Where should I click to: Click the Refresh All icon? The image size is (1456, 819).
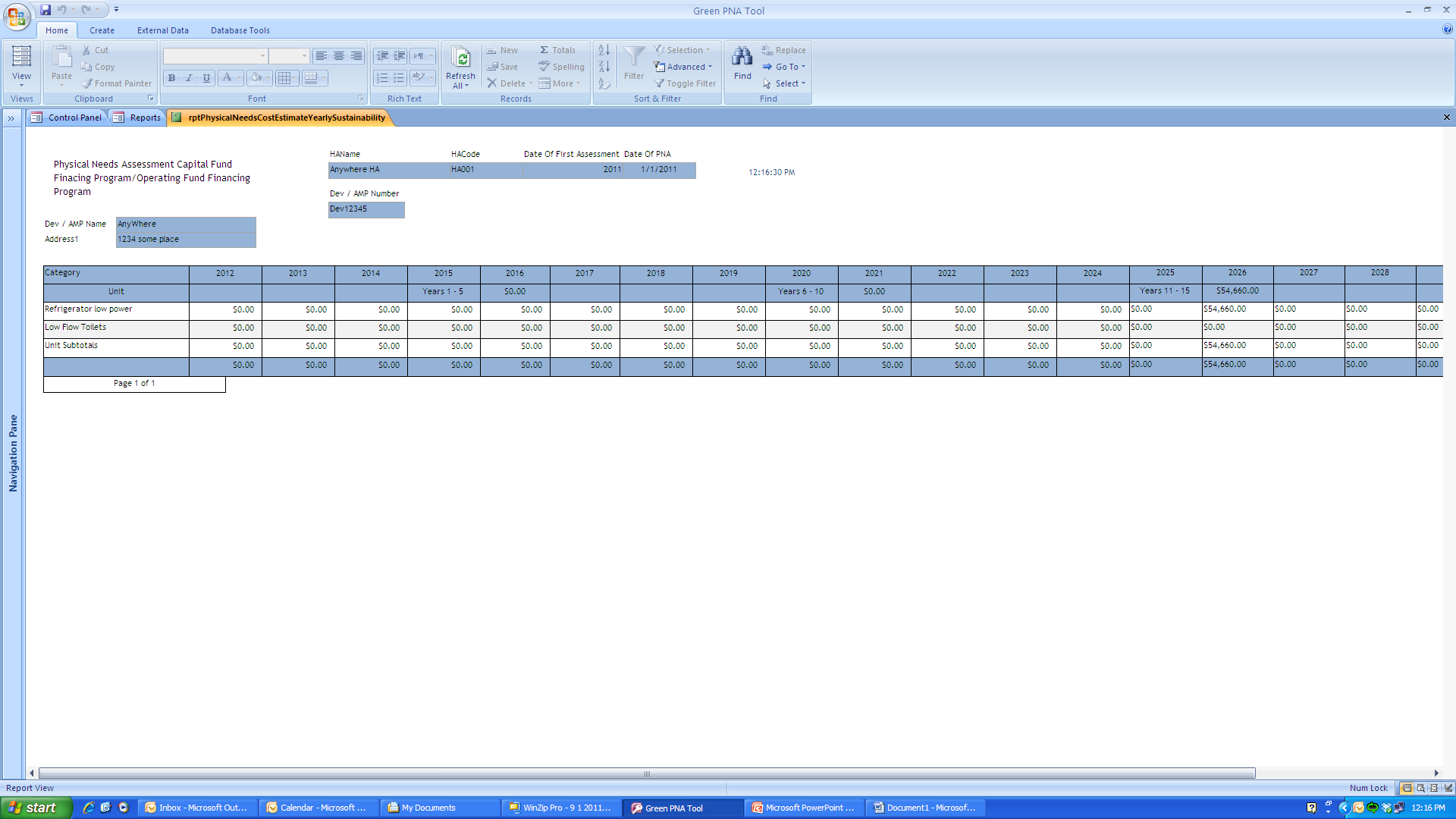460,59
